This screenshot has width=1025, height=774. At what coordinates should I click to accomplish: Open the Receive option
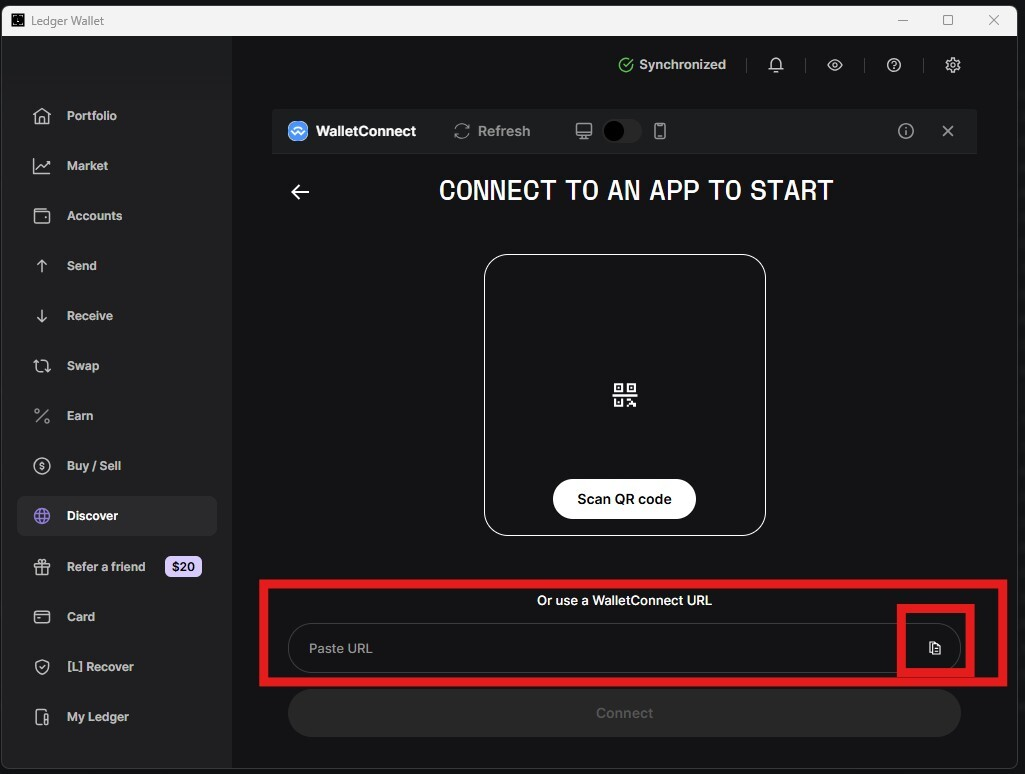pyautogui.click(x=90, y=316)
